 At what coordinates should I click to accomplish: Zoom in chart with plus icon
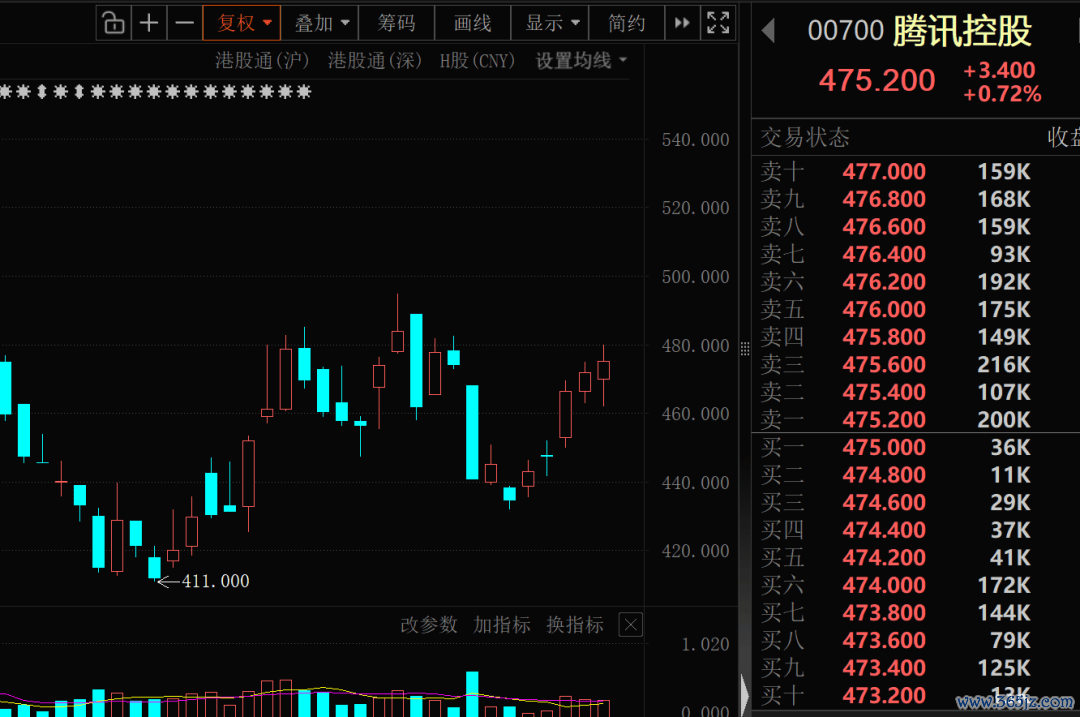point(149,23)
